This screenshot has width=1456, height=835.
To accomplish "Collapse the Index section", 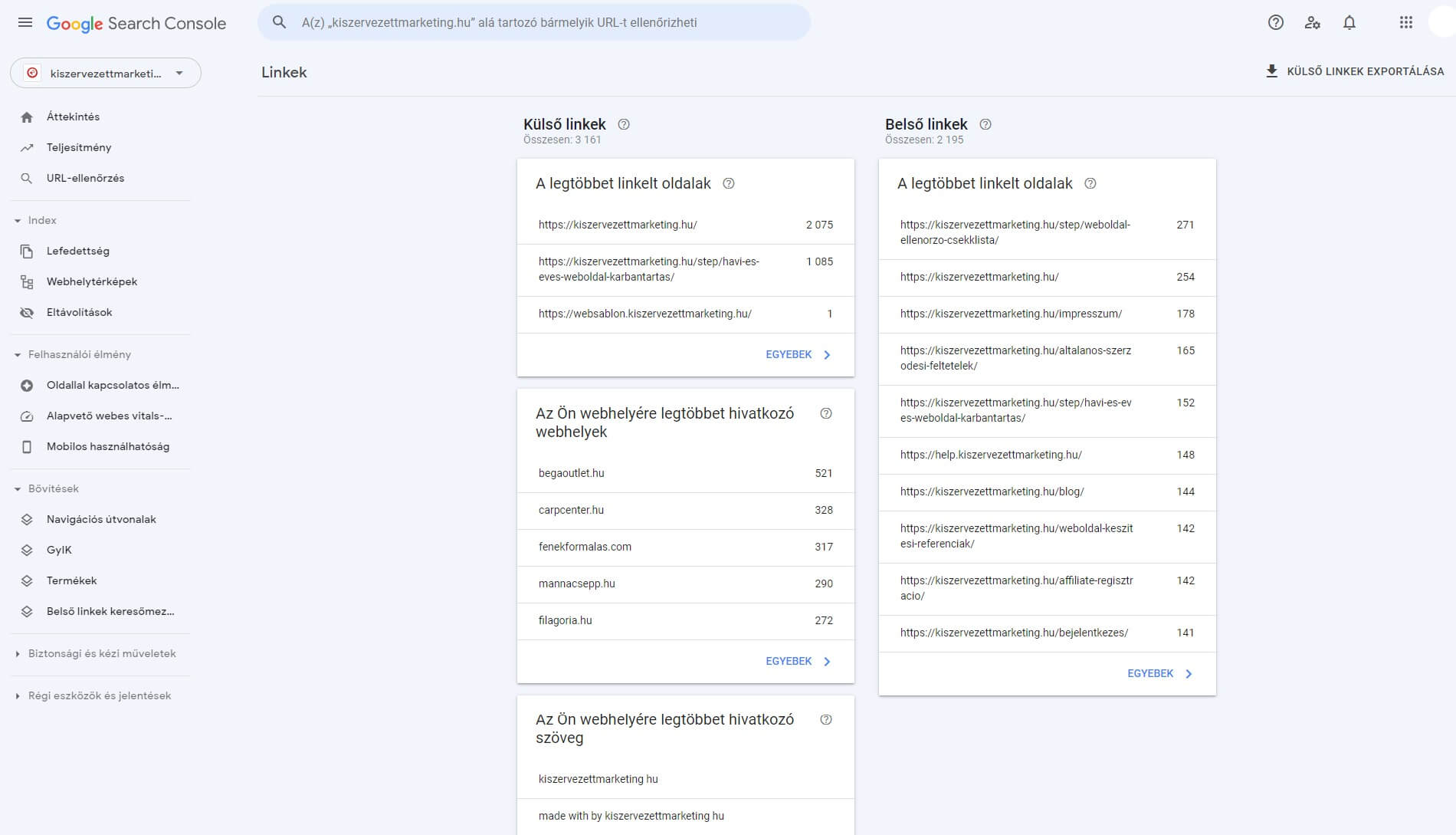I will click(x=18, y=221).
